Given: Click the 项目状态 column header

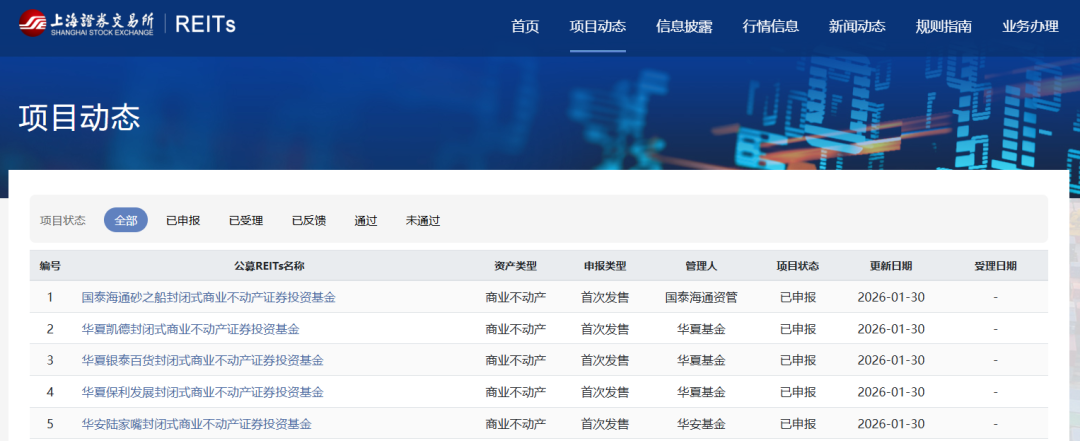Looking at the screenshot, I should coord(798,266).
